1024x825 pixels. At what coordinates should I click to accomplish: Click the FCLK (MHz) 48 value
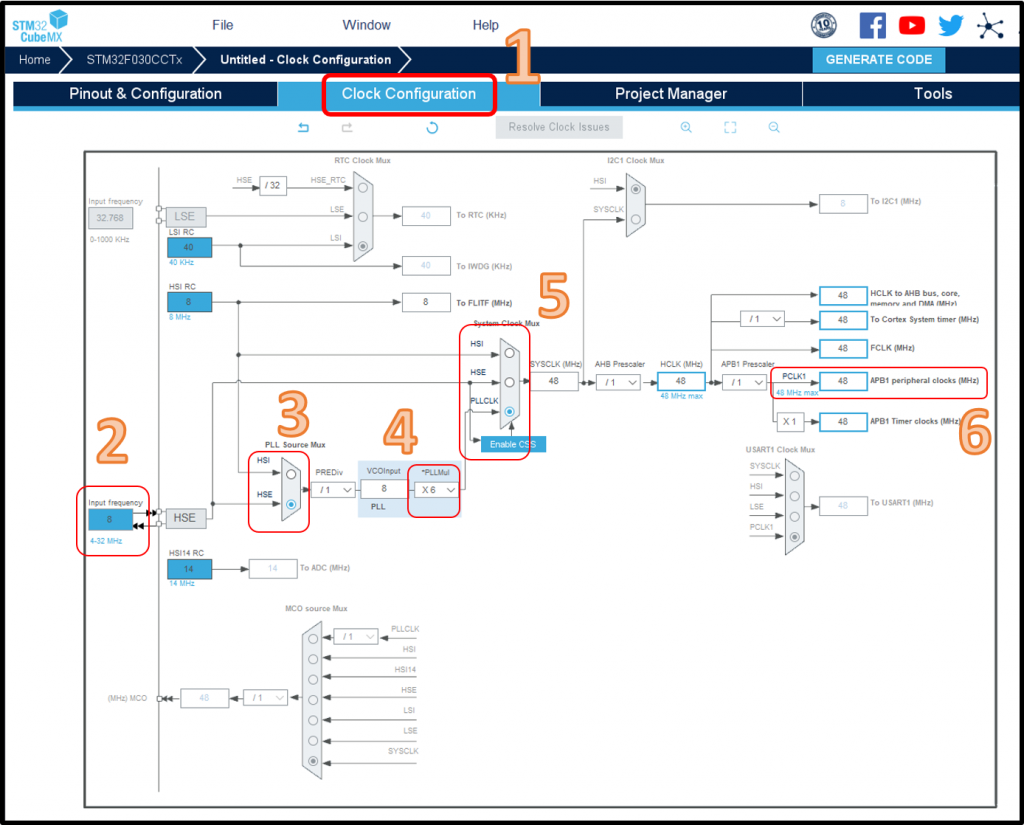point(843,348)
